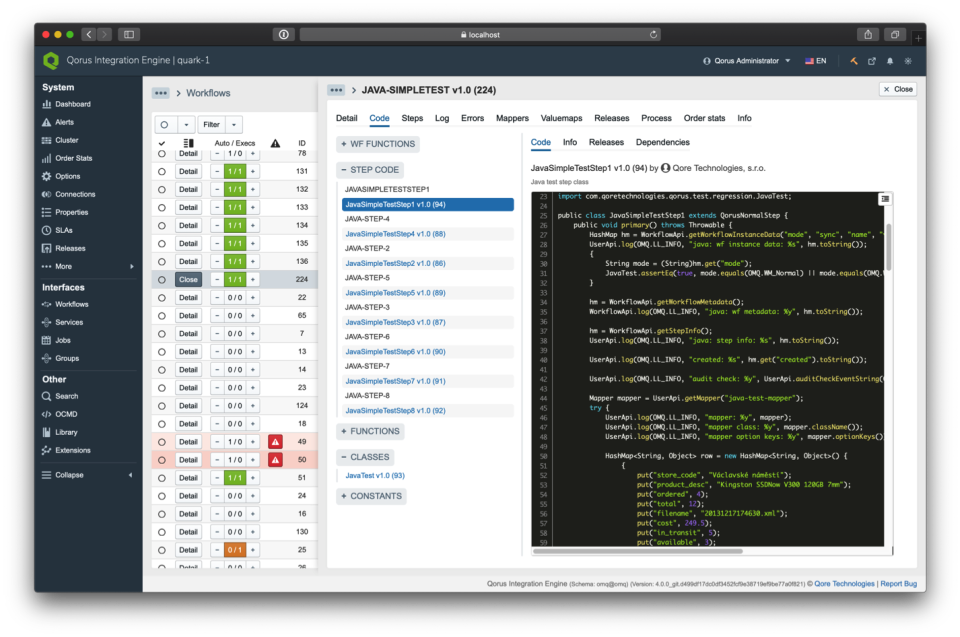This screenshot has height=637, width=960.
Task: Open the external link icon in the header
Action: (872, 61)
